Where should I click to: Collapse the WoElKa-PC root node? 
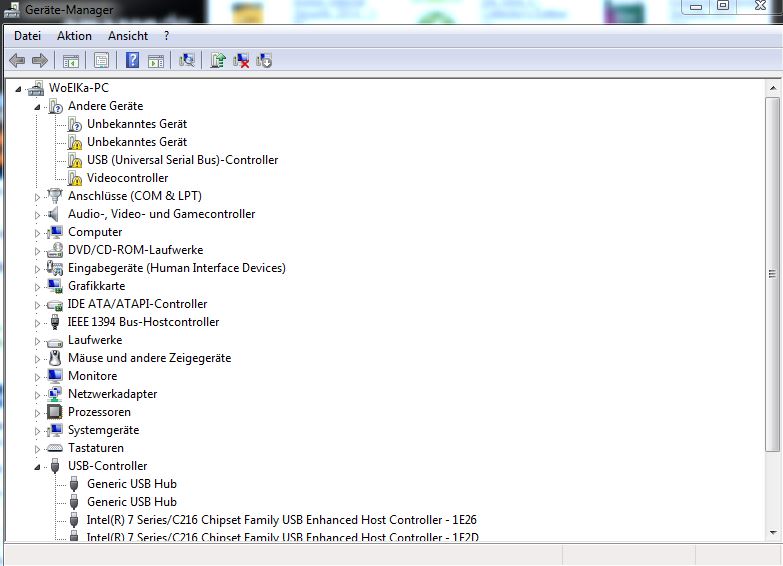(18, 89)
